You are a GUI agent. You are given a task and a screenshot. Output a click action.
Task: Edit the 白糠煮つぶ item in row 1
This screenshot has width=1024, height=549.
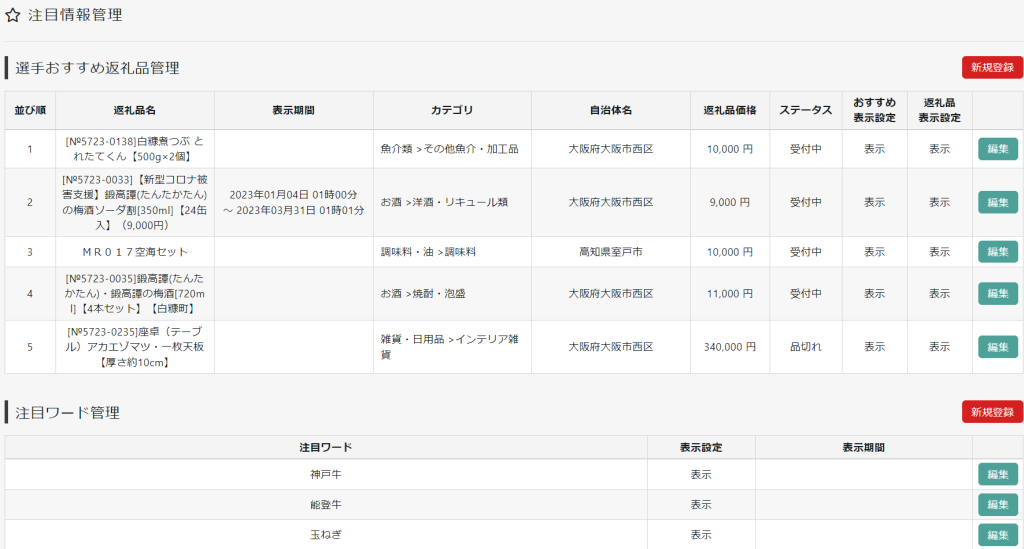pyautogui.click(x=997, y=149)
